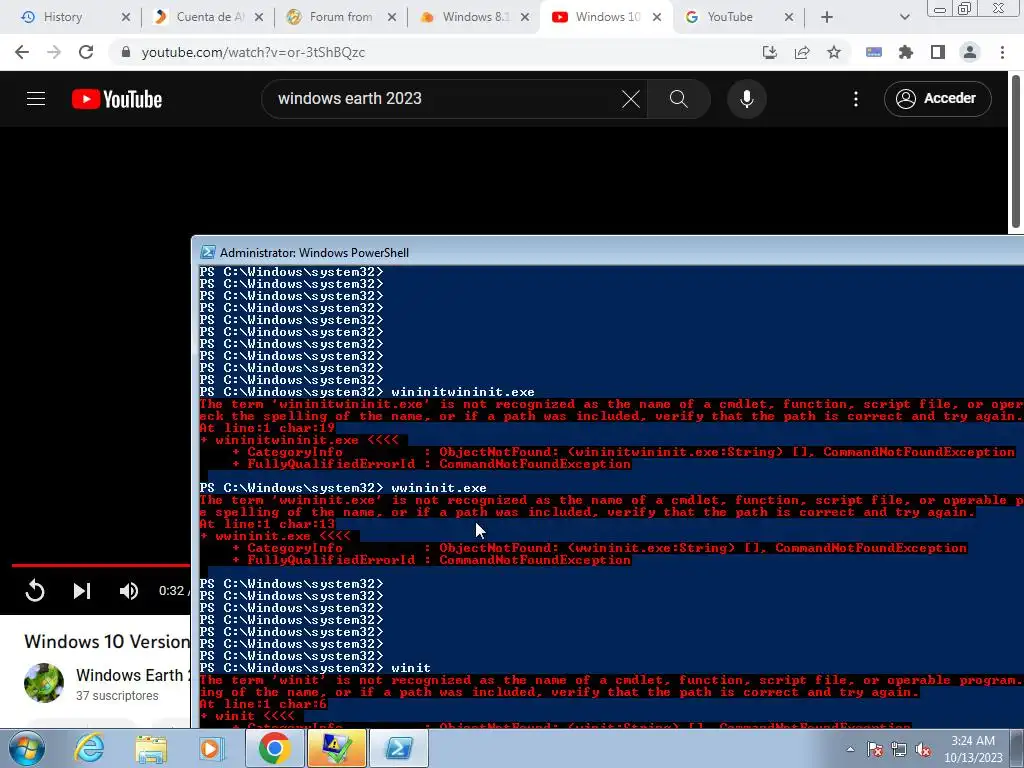Click the address bar URL
The width and height of the screenshot is (1024, 768).
point(253,52)
